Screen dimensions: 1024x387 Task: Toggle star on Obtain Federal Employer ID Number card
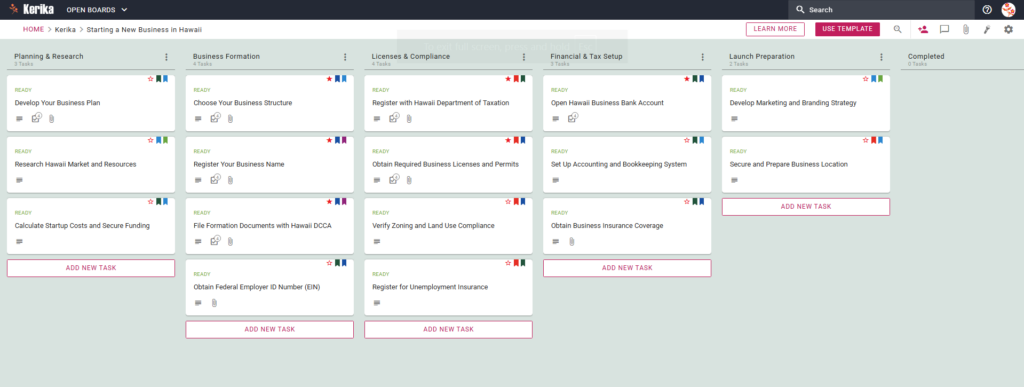click(x=329, y=263)
